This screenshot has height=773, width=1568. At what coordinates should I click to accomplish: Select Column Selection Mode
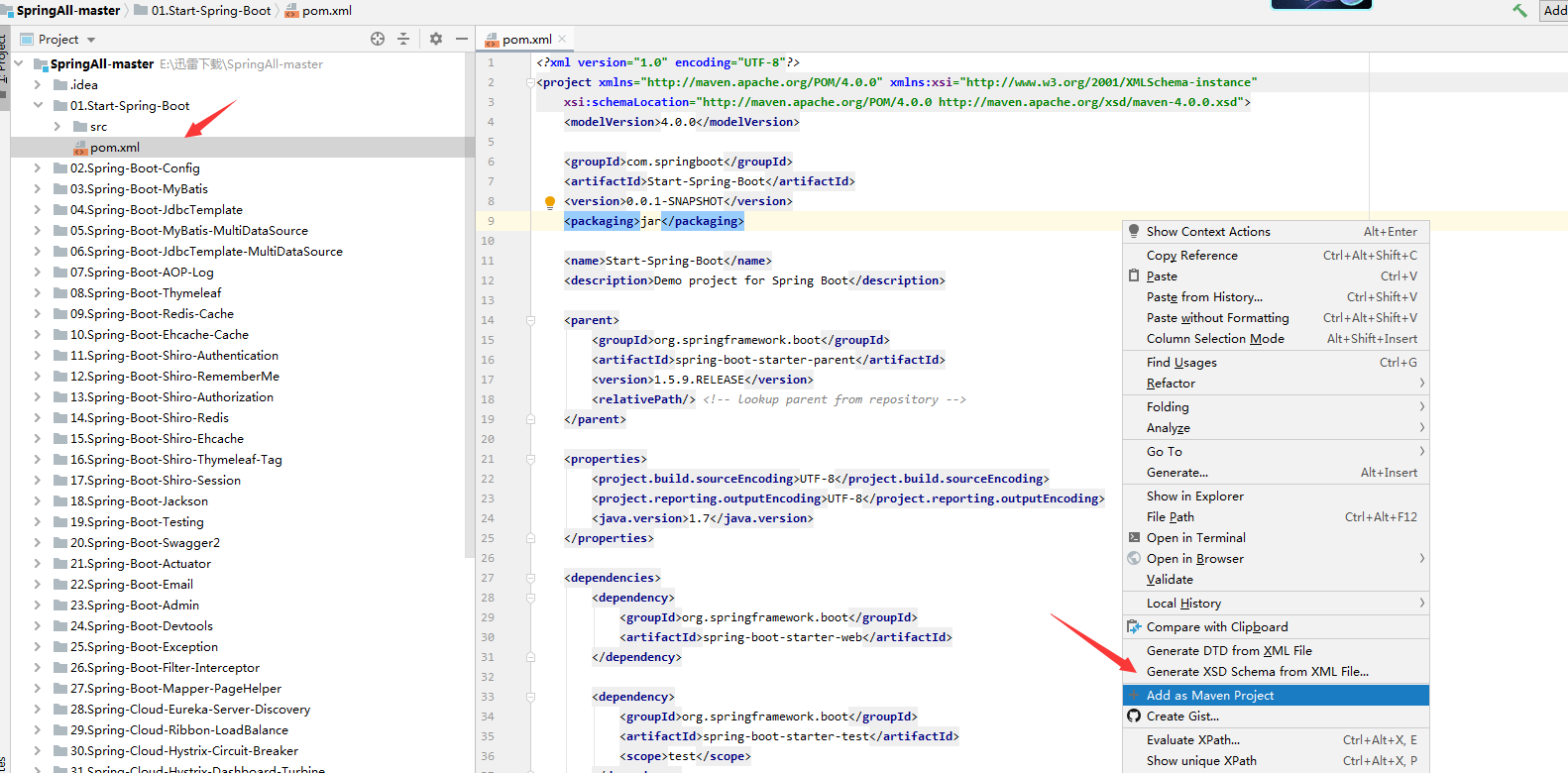click(1276, 338)
